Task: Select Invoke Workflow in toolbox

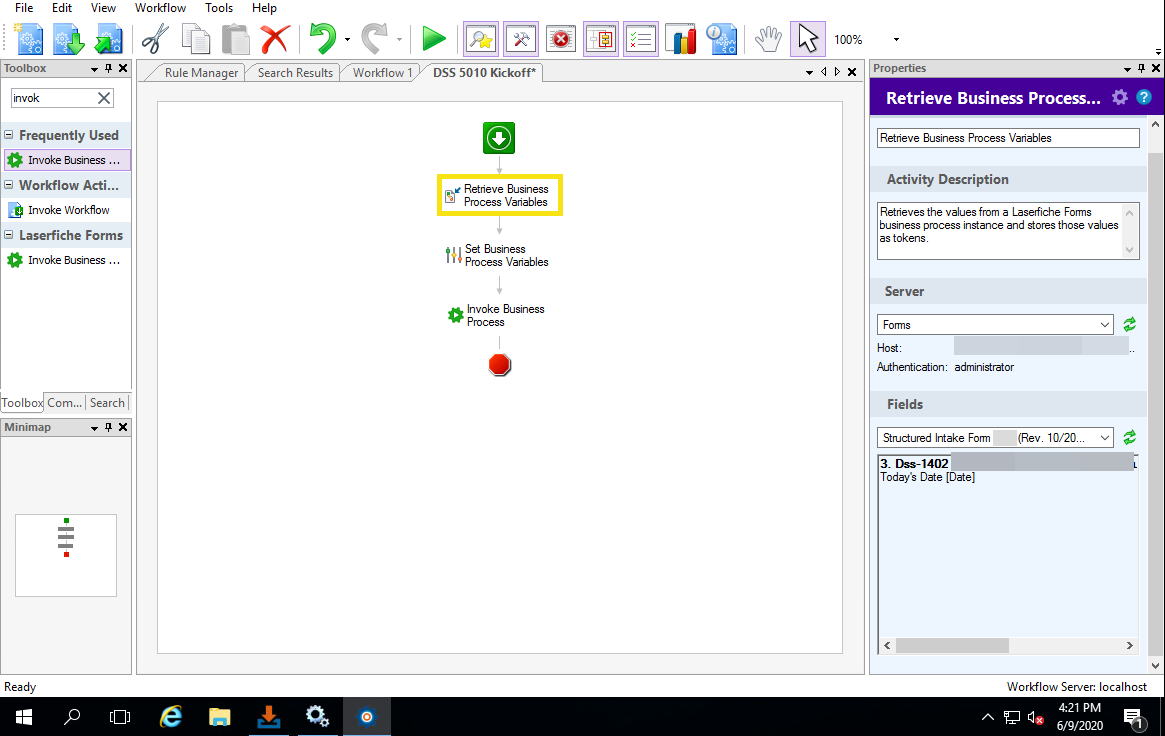Action: [68, 210]
